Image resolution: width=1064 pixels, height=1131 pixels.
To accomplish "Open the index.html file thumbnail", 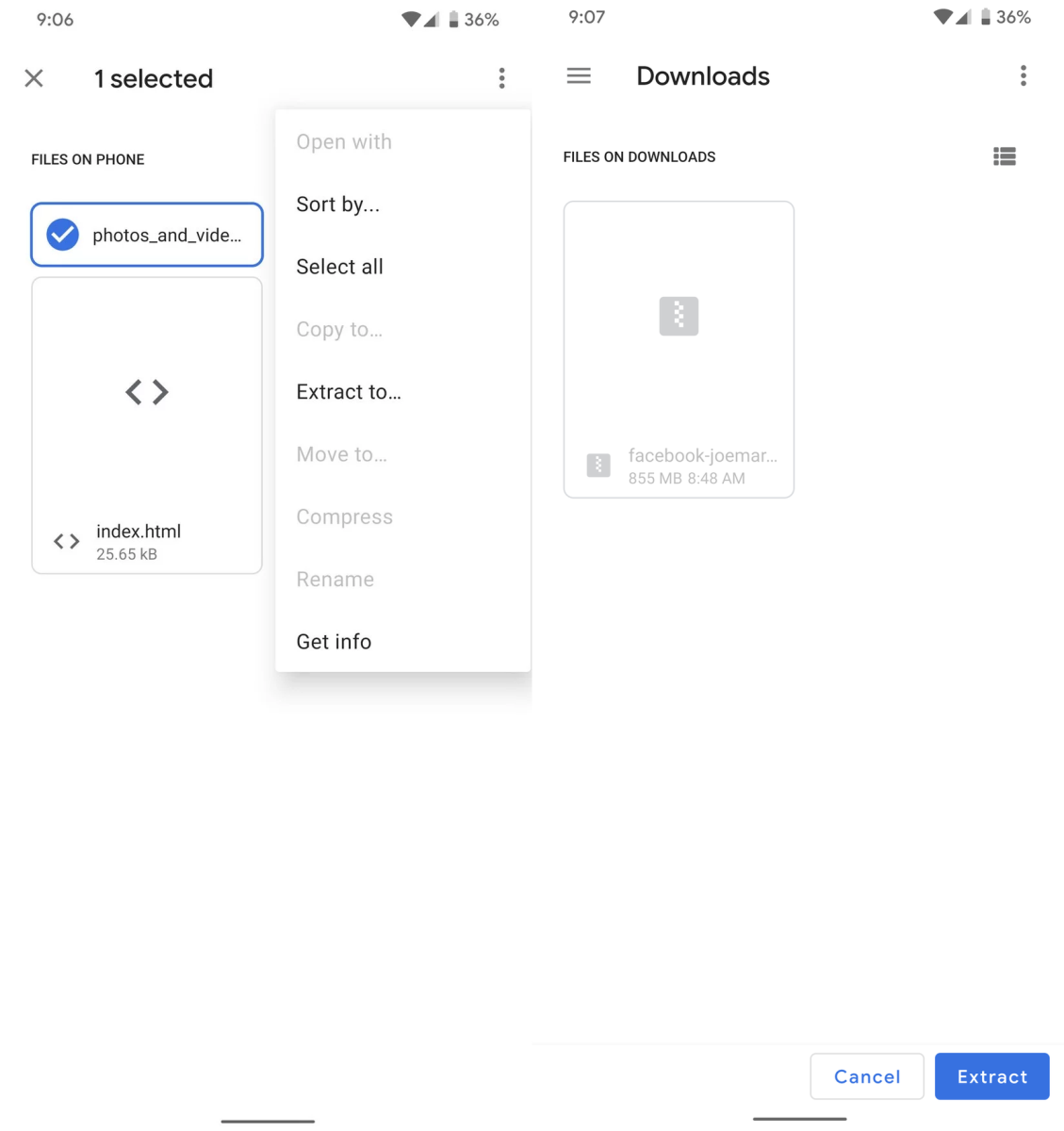I will click(147, 392).
